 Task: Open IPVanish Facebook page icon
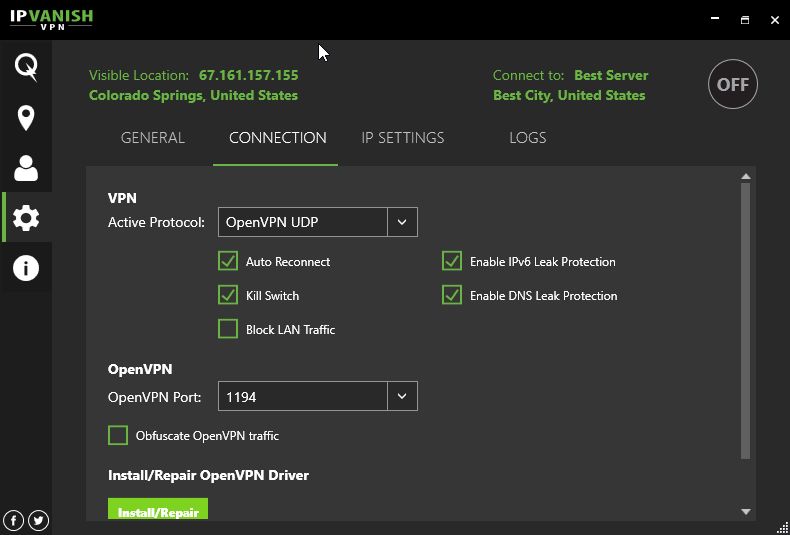(x=14, y=520)
